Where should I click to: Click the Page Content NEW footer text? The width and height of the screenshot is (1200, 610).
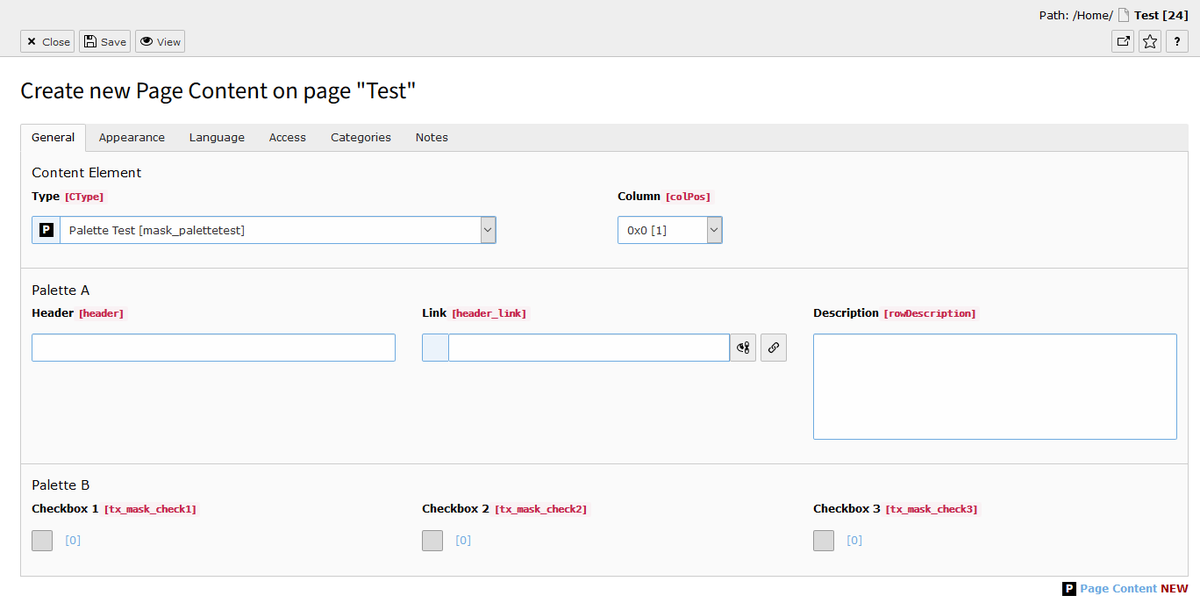click(x=1134, y=589)
